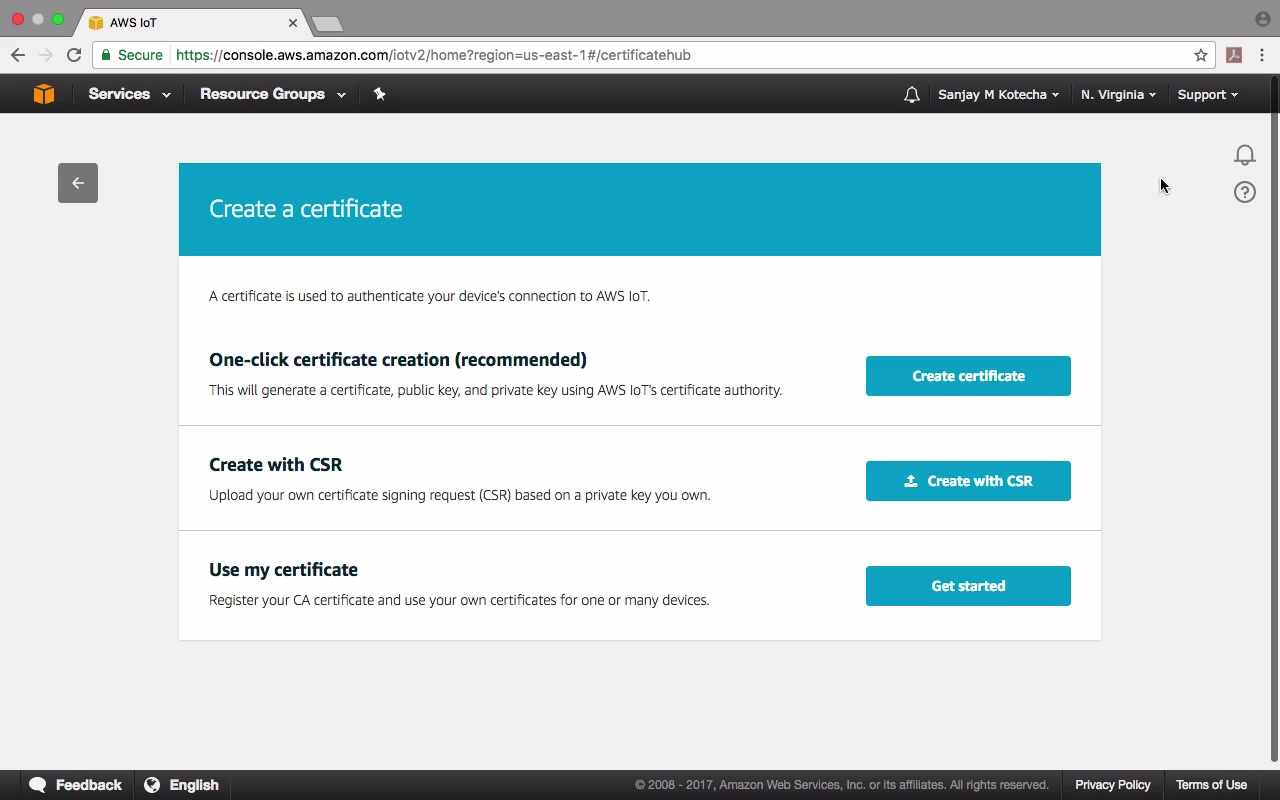Bookmark this page with the star icon
Screen dimensions: 1280x800
[1201, 55]
